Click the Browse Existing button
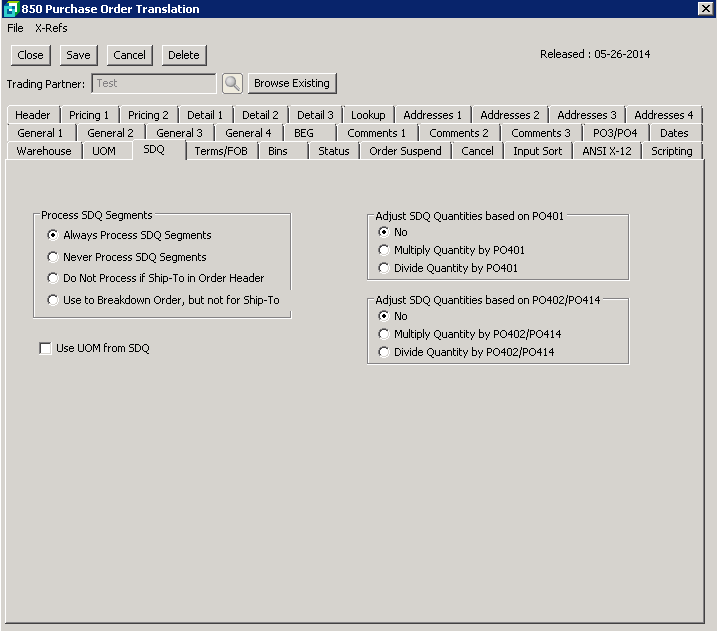Viewport: 717px width, 631px height. point(291,83)
